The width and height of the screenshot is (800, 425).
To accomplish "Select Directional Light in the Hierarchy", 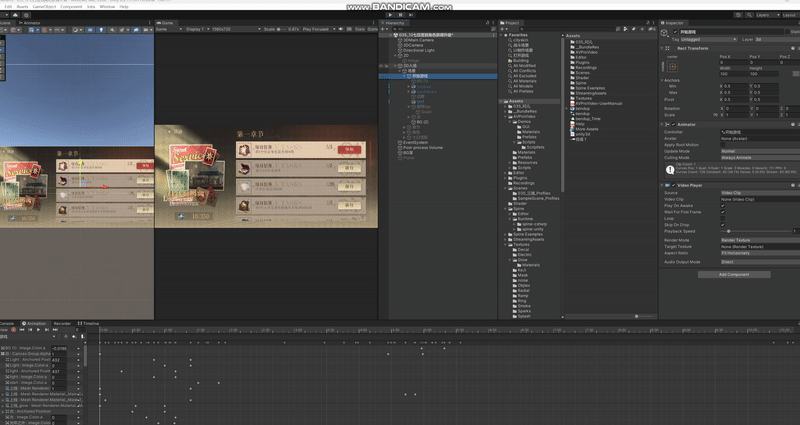I will 418,51.
